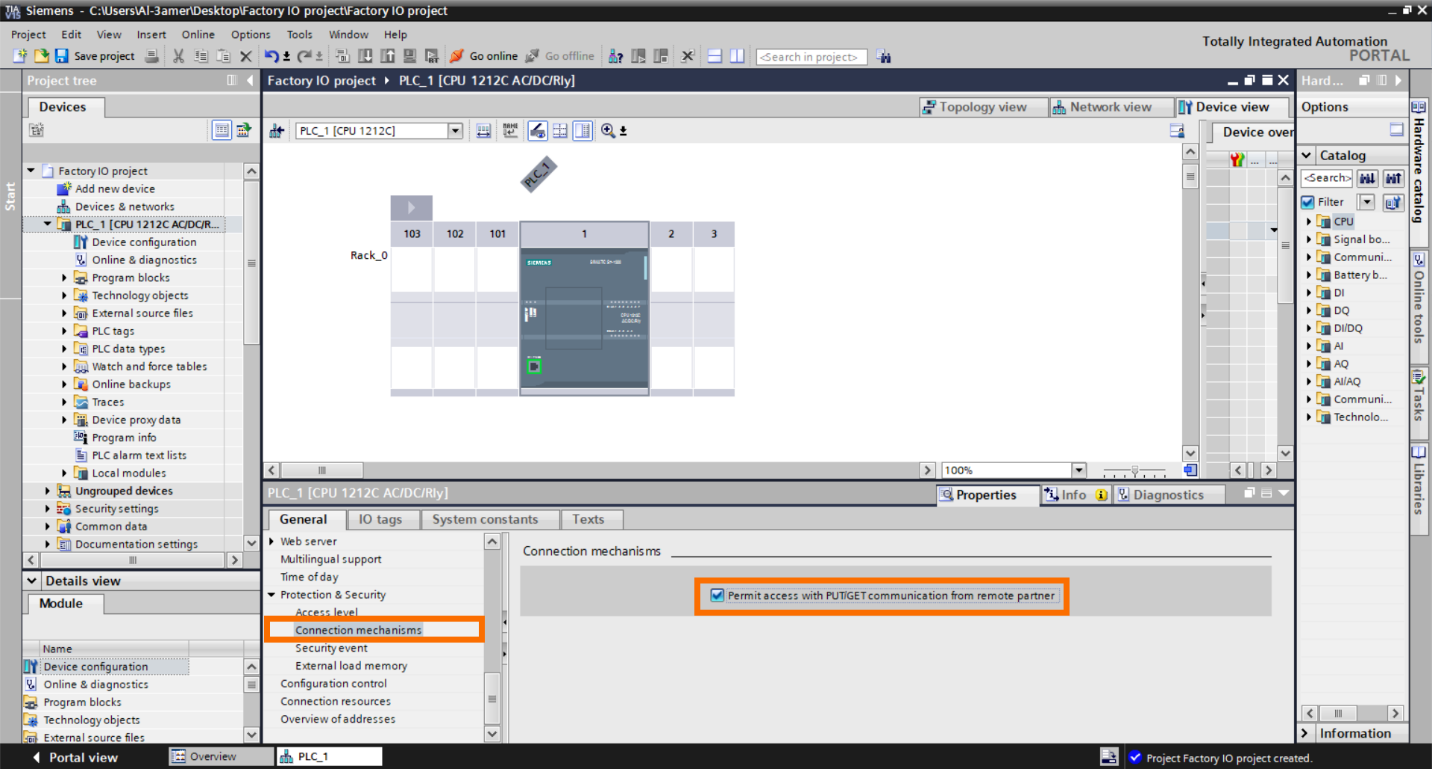Switch to Network view tab
This screenshot has height=769, width=1432.
click(x=1110, y=107)
